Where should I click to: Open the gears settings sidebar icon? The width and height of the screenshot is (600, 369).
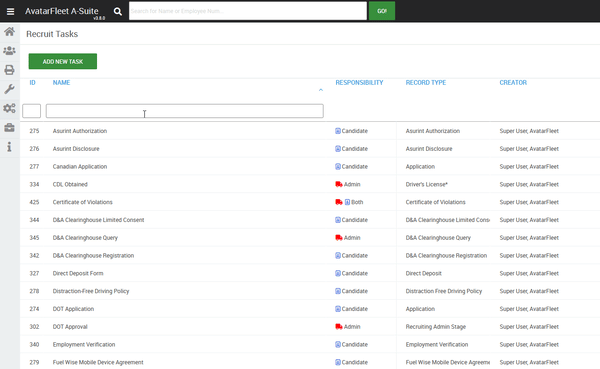[x=10, y=108]
